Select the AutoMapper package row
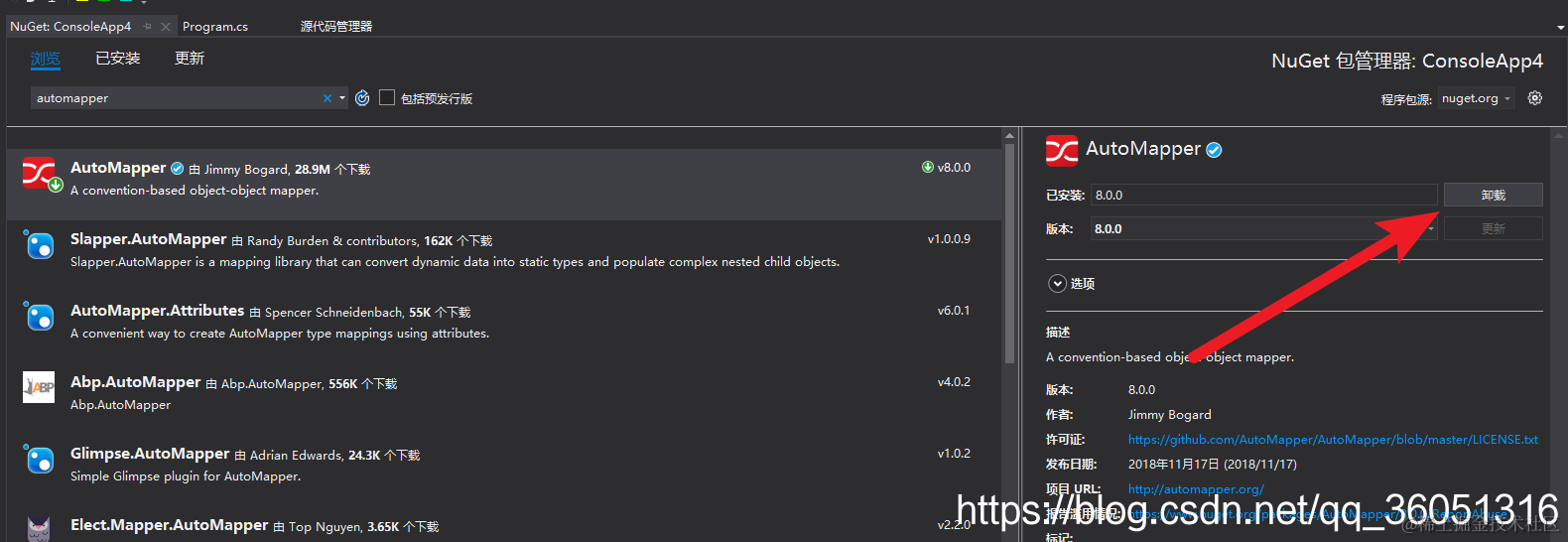Screen dimensions: 1568x542 tap(504, 184)
